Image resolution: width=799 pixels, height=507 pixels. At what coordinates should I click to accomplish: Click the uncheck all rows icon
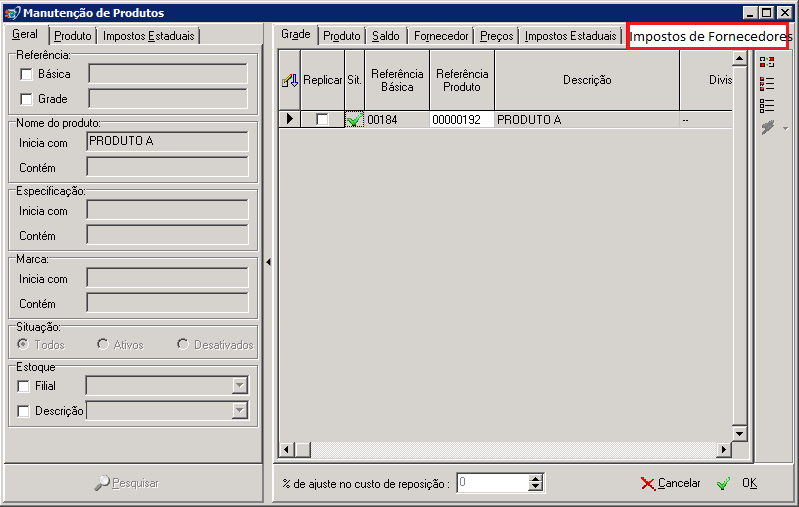767,105
